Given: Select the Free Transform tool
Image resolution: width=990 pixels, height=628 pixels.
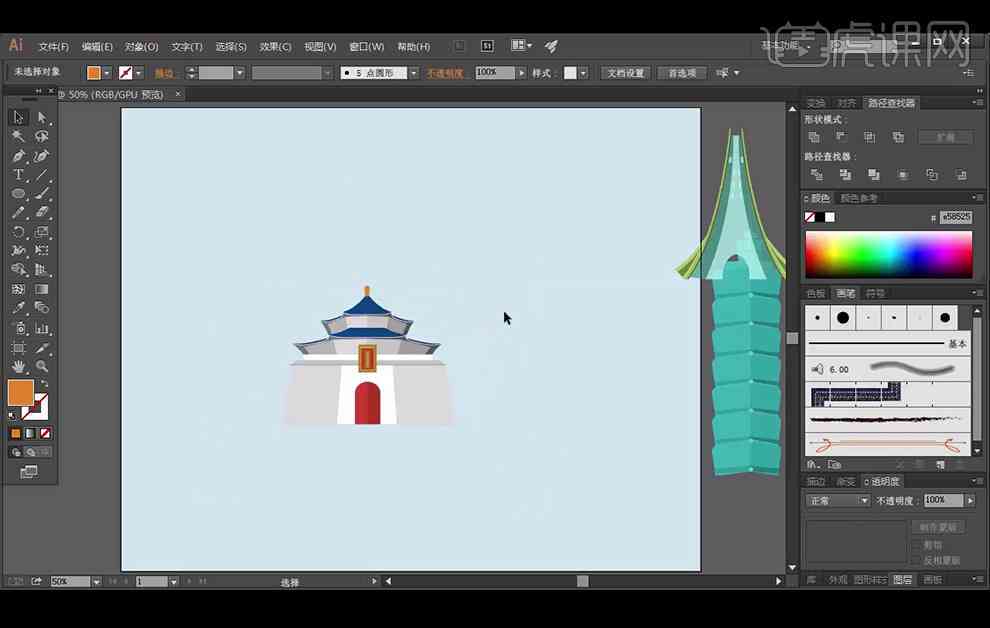Looking at the screenshot, I should 42,251.
